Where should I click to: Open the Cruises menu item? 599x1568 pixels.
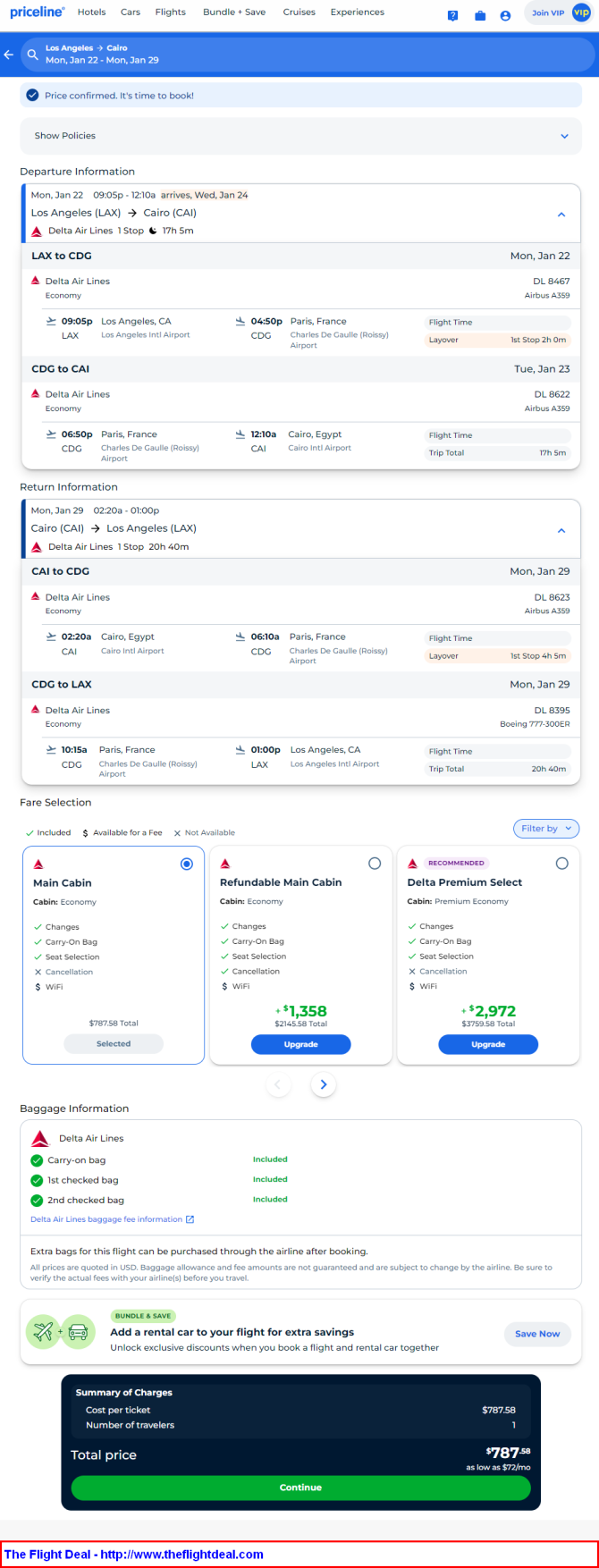pyautogui.click(x=299, y=13)
